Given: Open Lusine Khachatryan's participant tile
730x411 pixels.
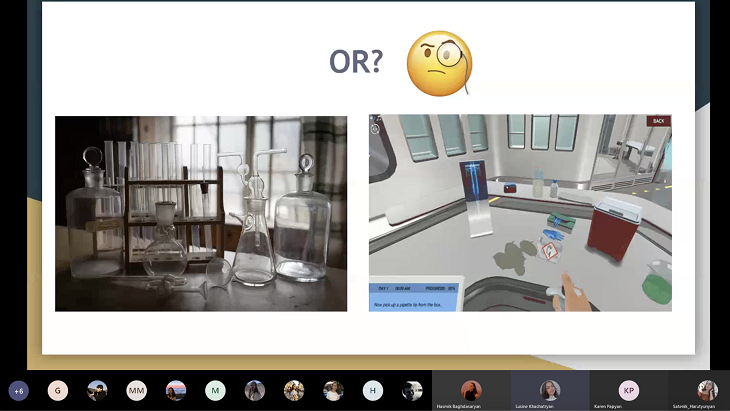Looking at the screenshot, I should (550, 391).
